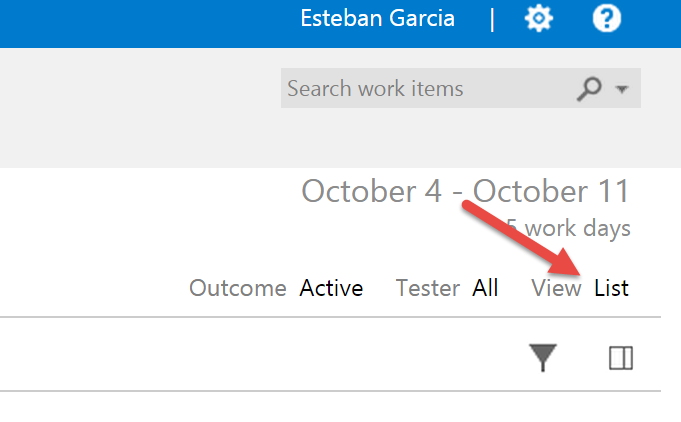
Task: Click the 5 work days text
Action: point(569,228)
